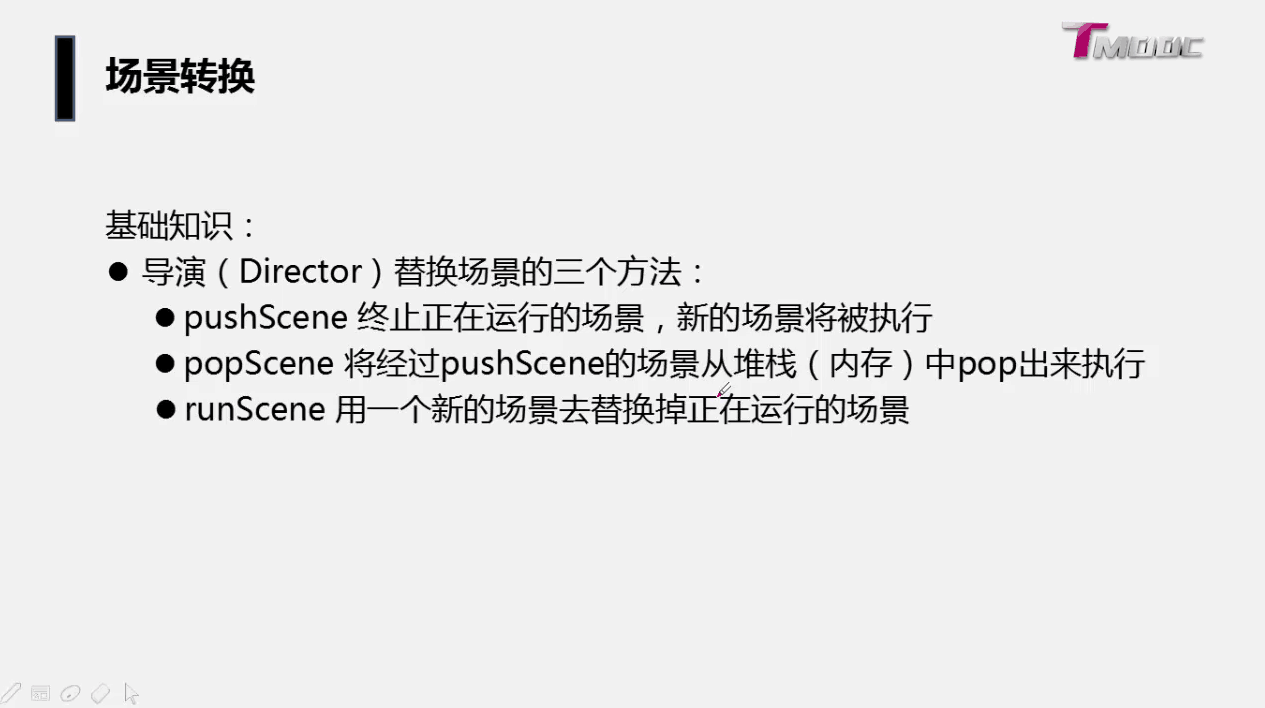Open the board layout icon in bottom toolbar
The height and width of the screenshot is (708, 1265).
[x=41, y=692]
